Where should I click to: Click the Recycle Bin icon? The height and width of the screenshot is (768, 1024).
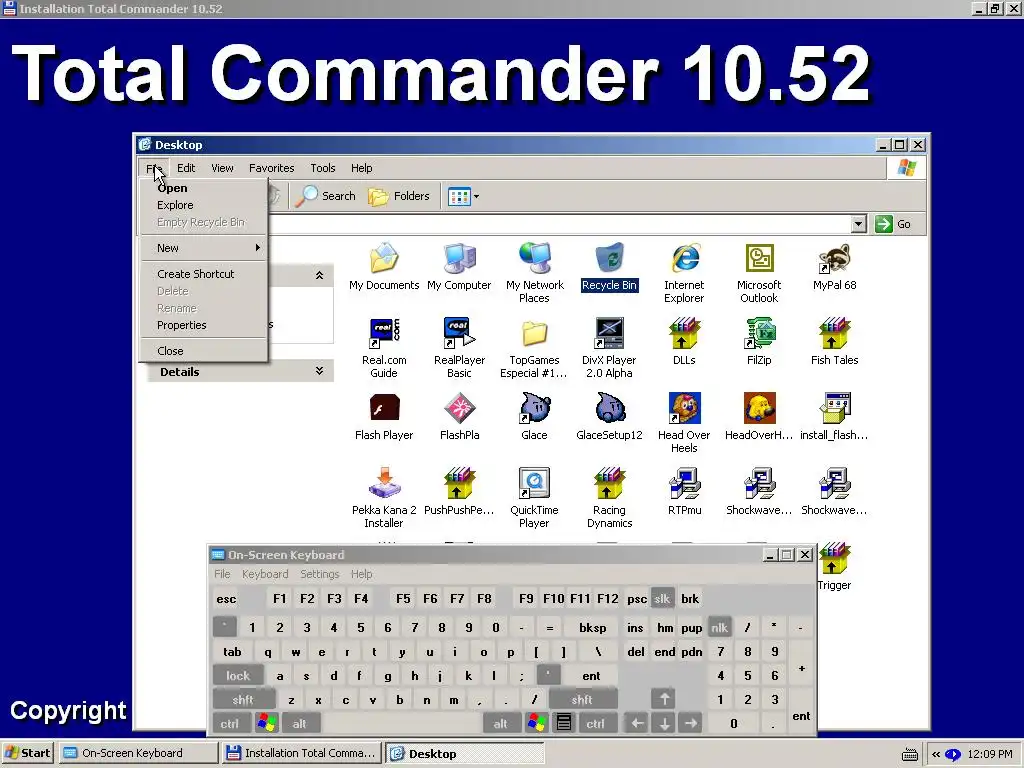609,257
